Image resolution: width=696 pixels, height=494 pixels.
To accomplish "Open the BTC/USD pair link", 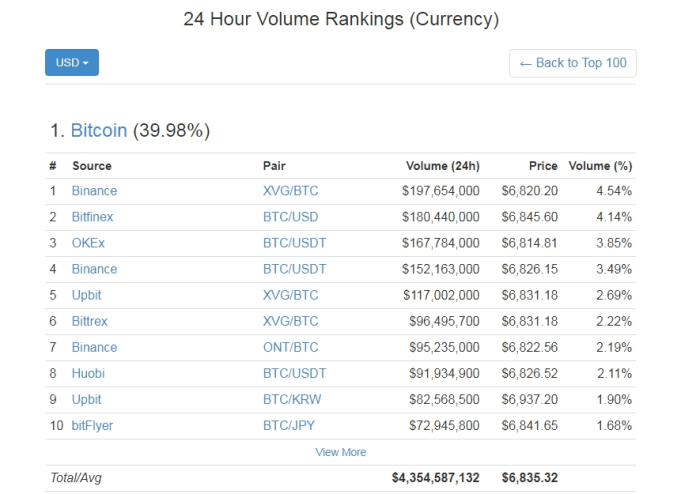I will (291, 217).
